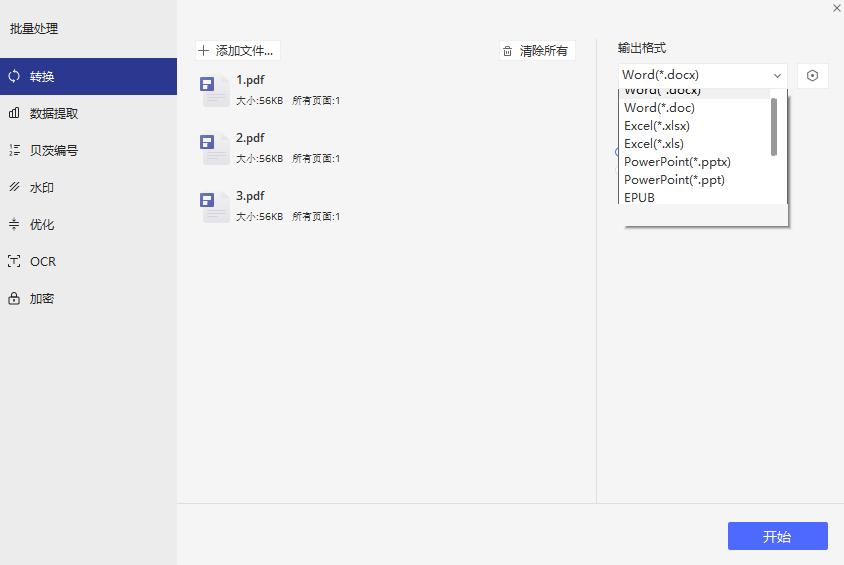Choose Excel(*.xls) from the list
The height and width of the screenshot is (565, 844).
[694, 144]
